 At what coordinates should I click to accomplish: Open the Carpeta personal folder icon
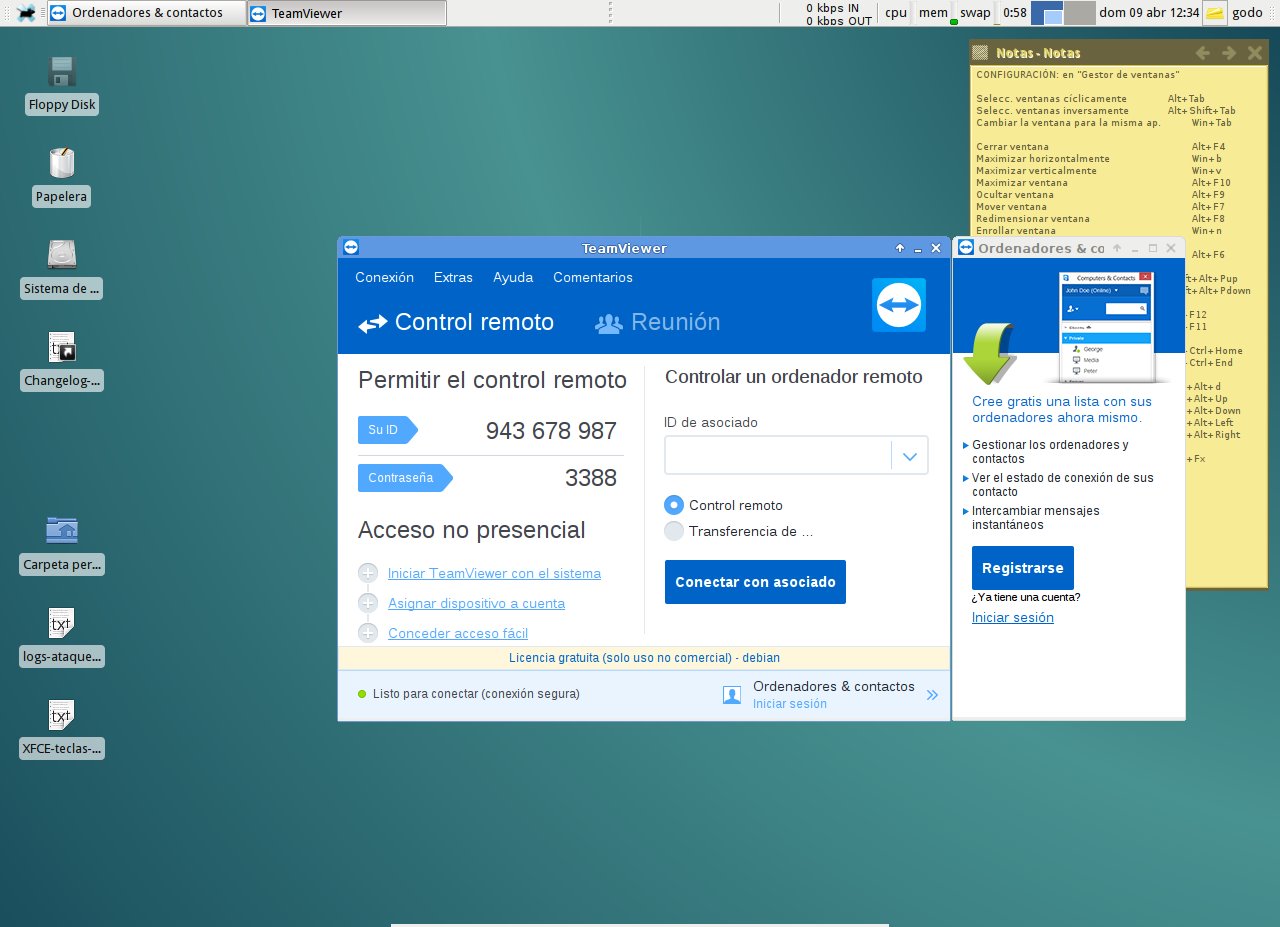(x=62, y=530)
